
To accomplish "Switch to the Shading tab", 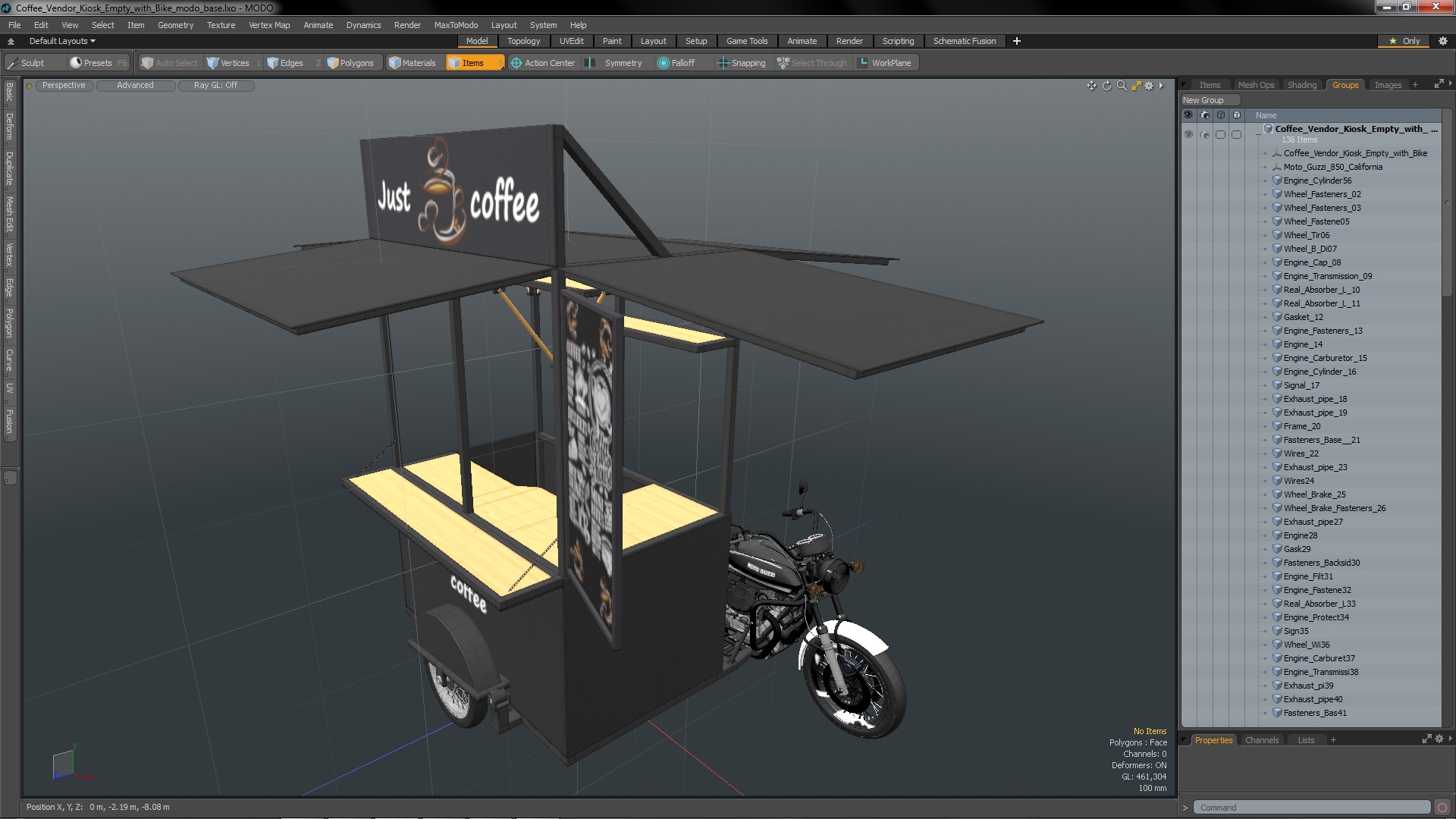I will pyautogui.click(x=1301, y=85).
